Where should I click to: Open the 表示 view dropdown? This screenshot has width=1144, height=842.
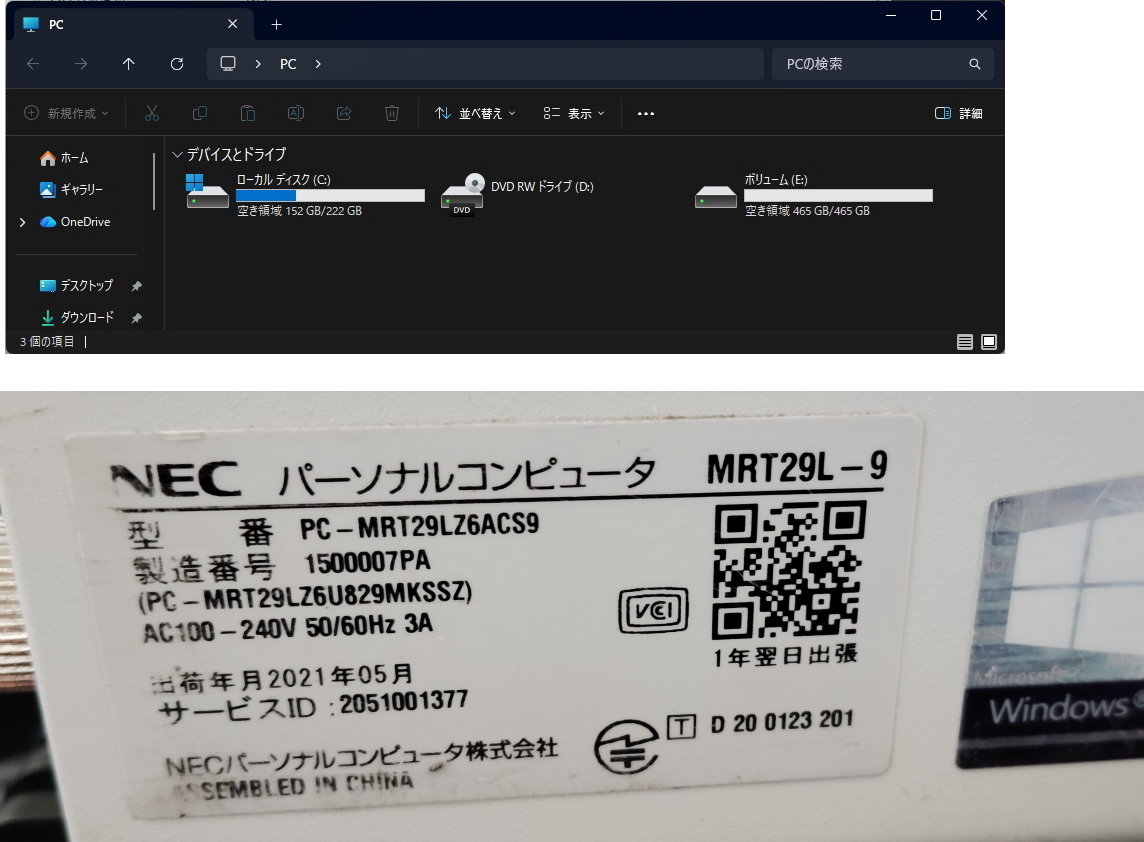574,113
